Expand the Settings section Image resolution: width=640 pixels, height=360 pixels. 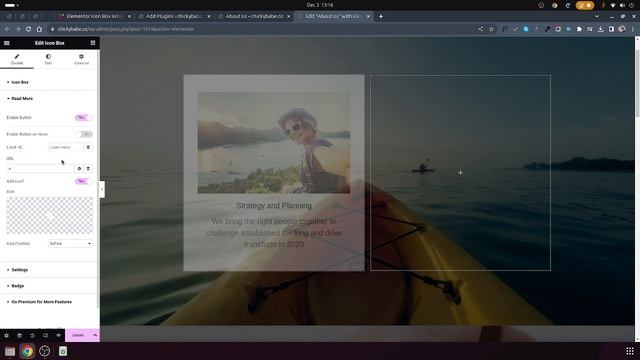click(x=19, y=270)
